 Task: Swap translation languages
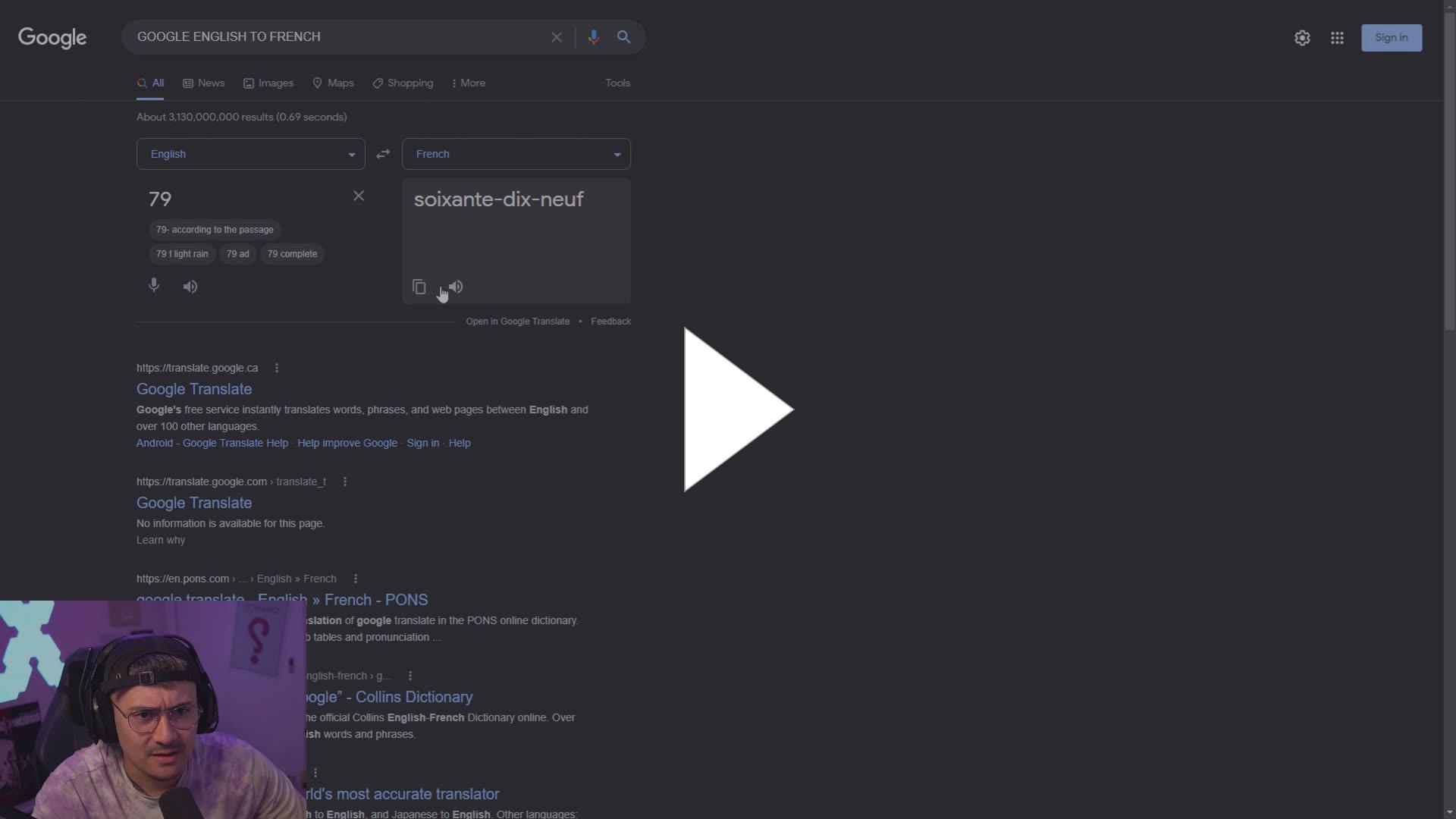[383, 154]
